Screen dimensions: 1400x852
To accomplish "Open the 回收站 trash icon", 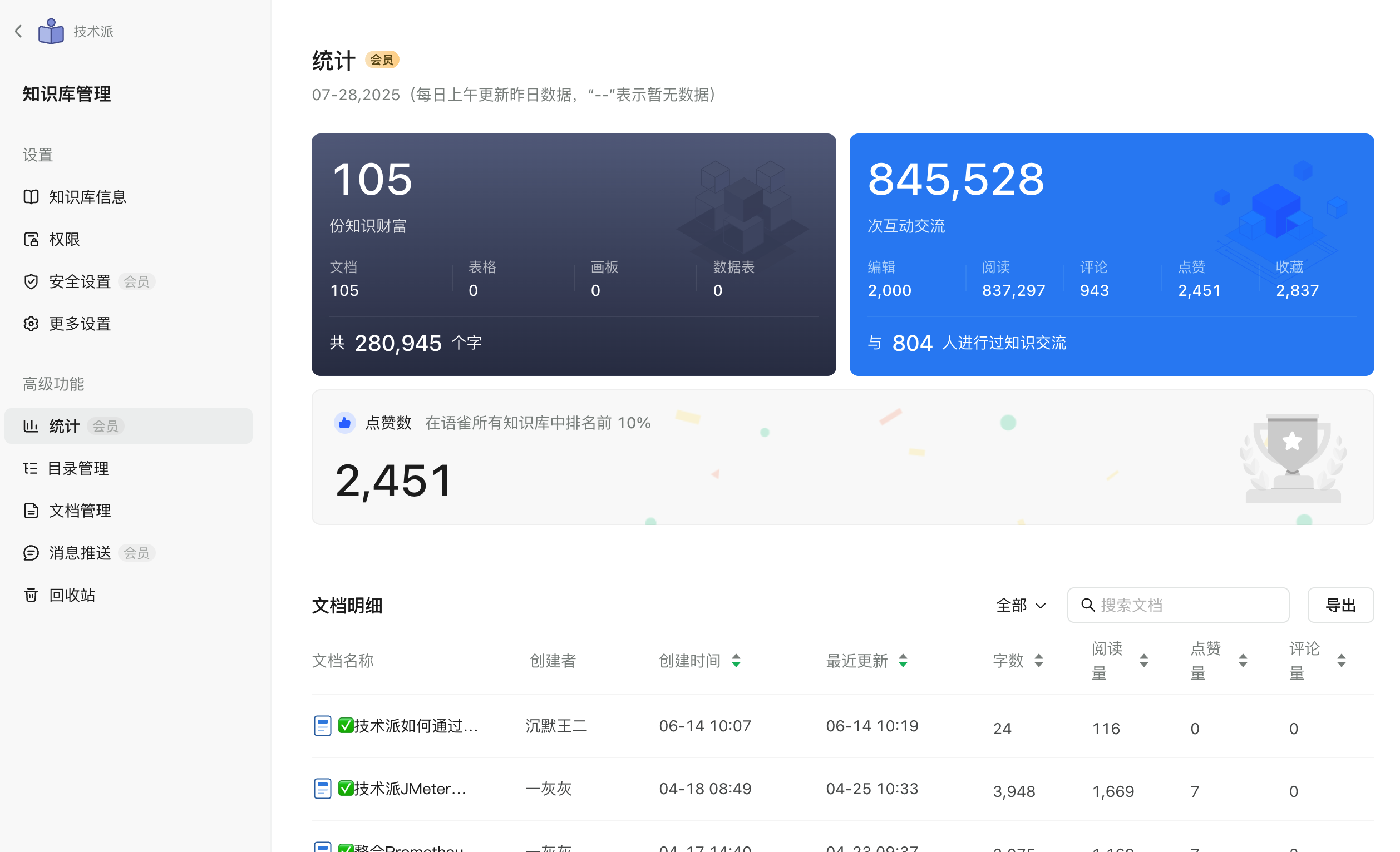I will [31, 595].
